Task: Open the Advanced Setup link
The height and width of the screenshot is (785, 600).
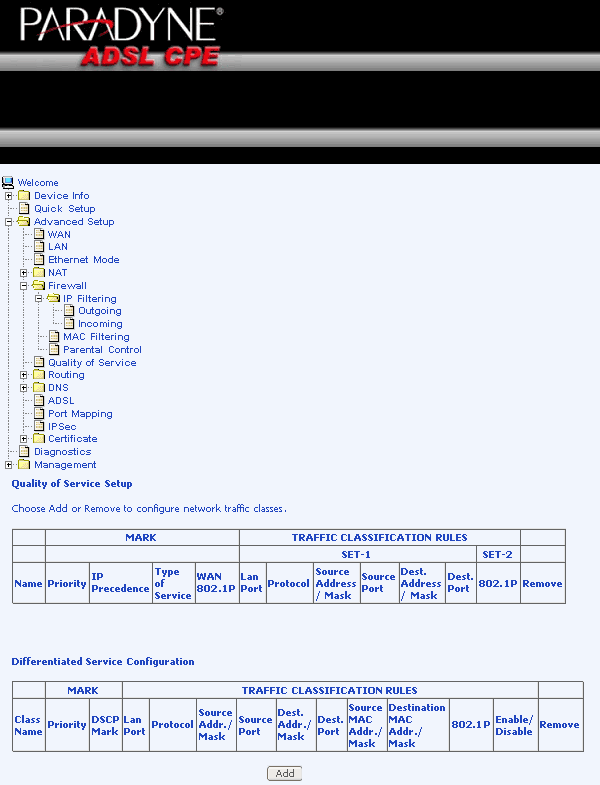Action: pyautogui.click(x=74, y=222)
